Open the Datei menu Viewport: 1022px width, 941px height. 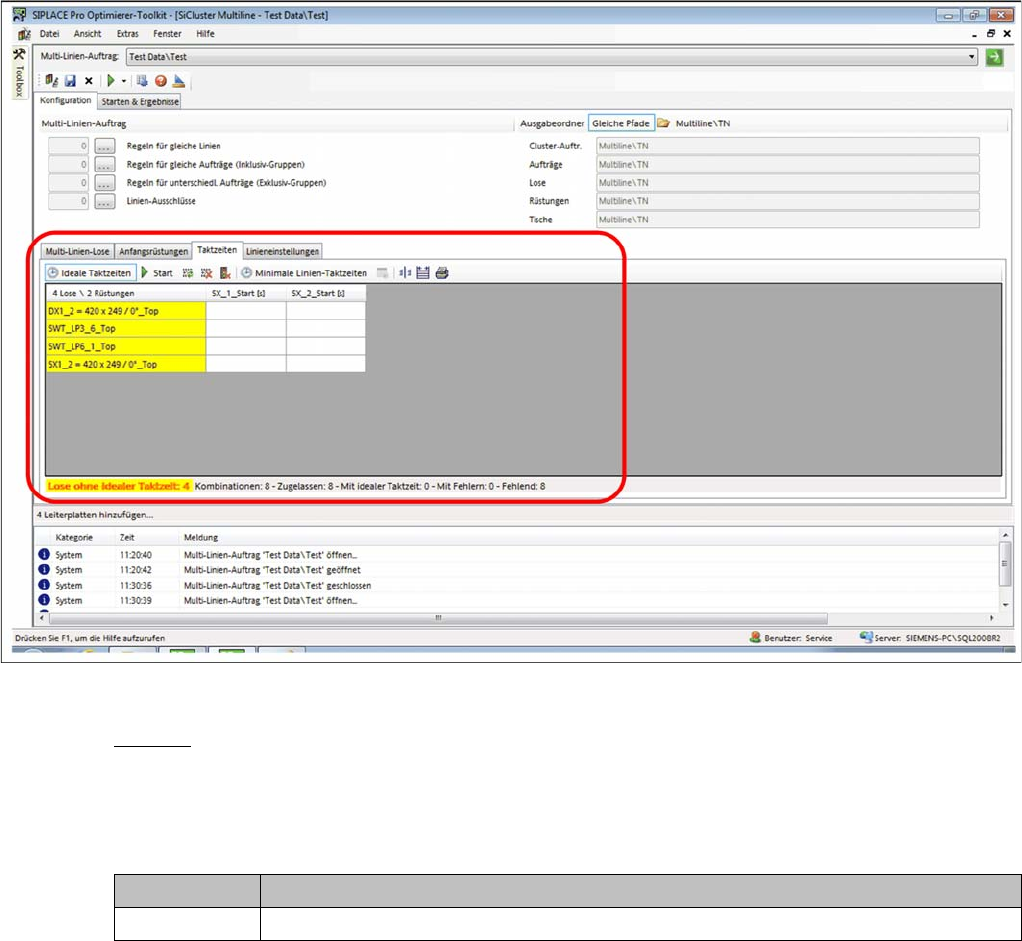coord(50,34)
